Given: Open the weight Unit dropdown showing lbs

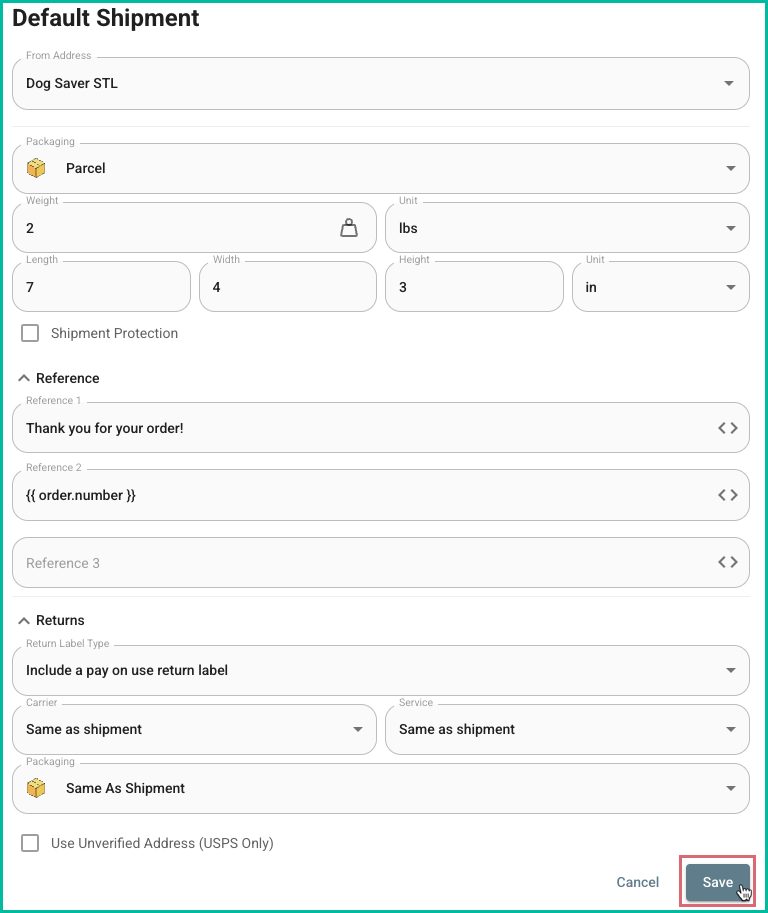Looking at the screenshot, I should (x=730, y=227).
